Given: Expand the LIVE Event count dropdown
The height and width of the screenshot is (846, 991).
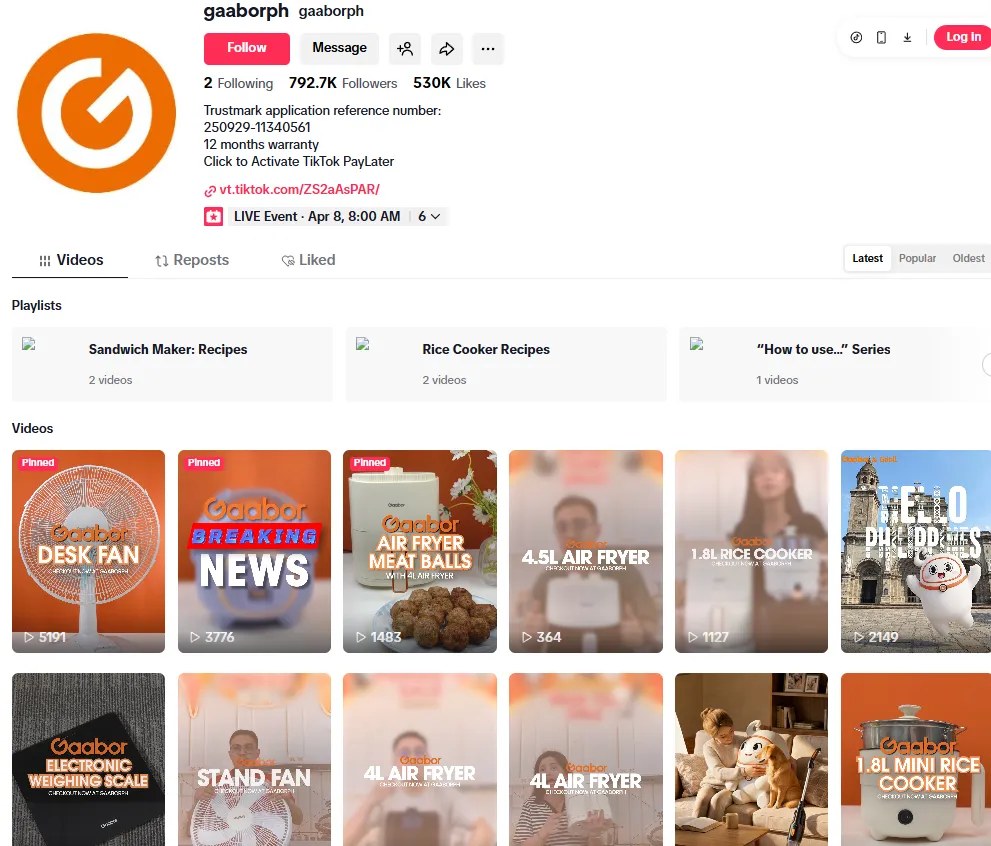Looking at the screenshot, I should click(x=429, y=216).
